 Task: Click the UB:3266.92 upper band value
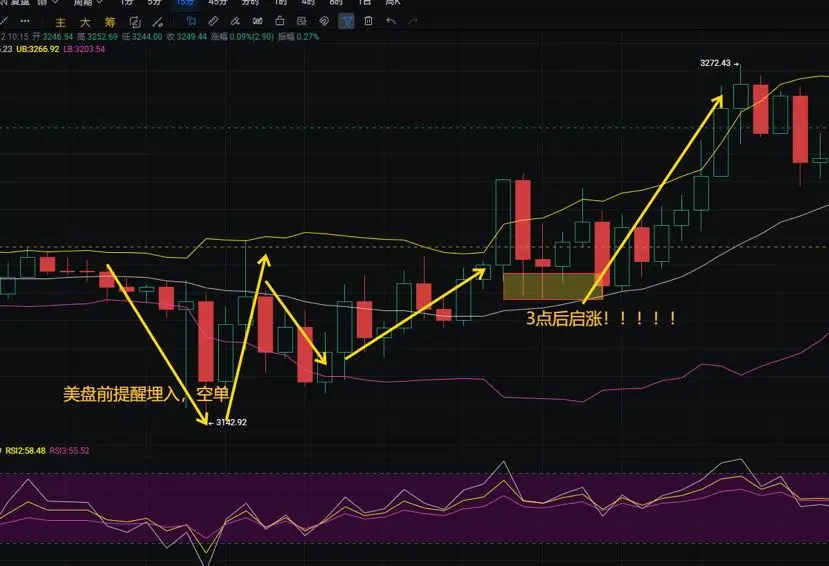pyautogui.click(x=38, y=49)
